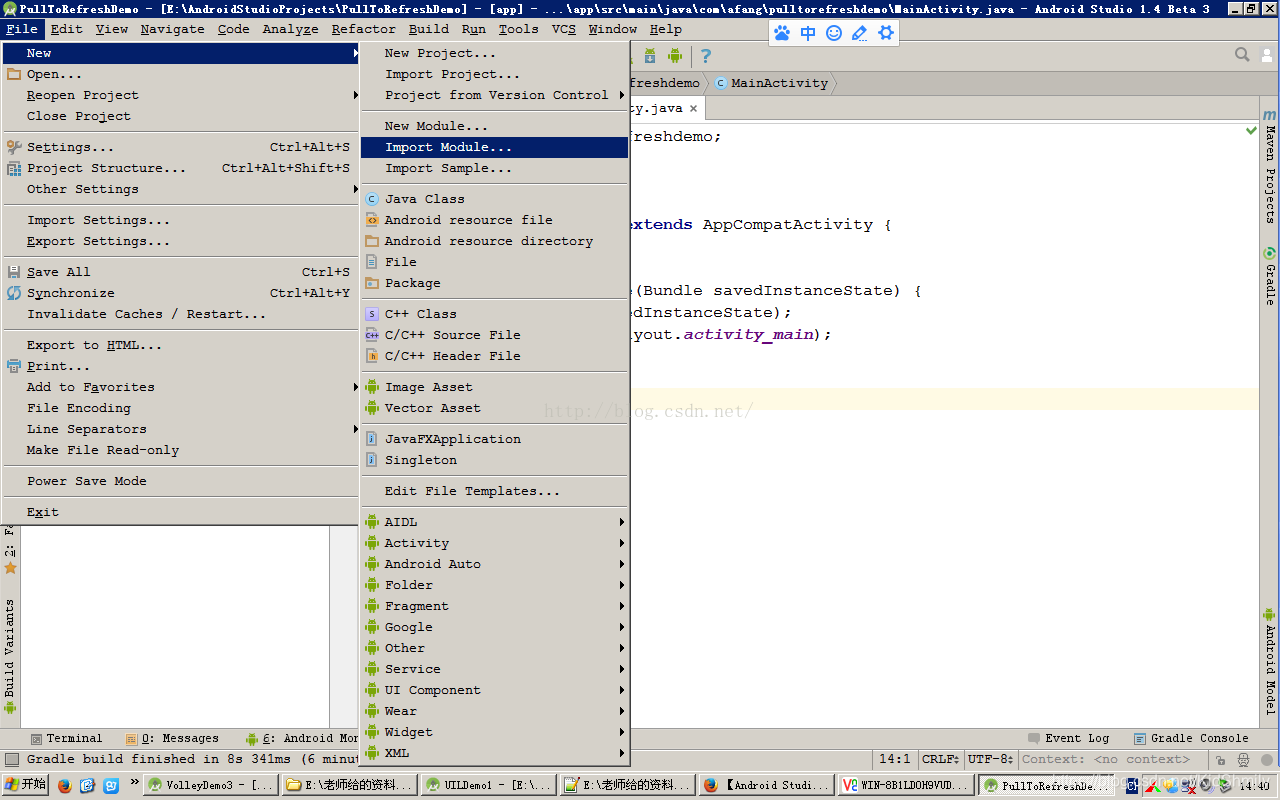
Task: Close the MainActivity.java tab
Action: point(693,108)
